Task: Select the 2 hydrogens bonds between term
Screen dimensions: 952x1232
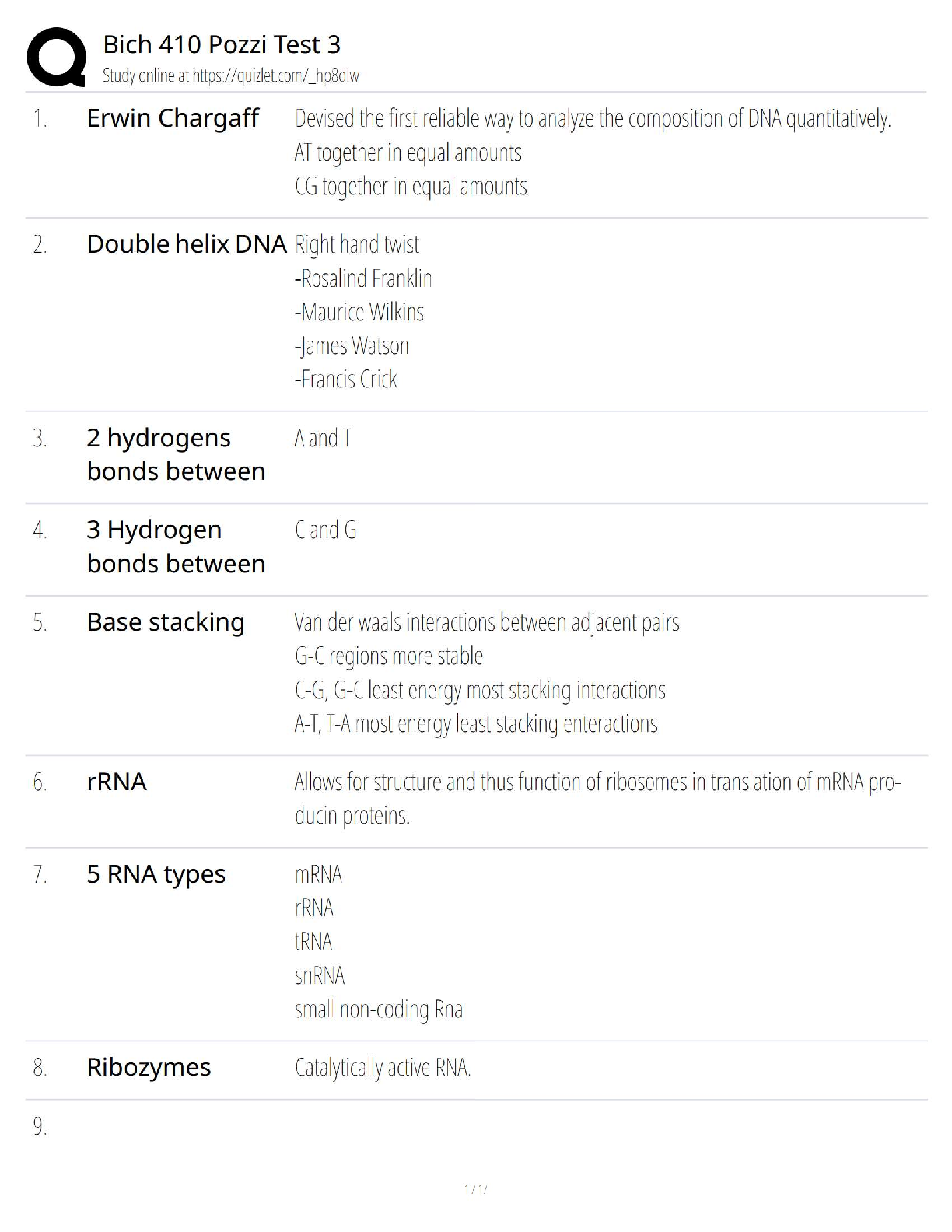Action: coord(176,454)
